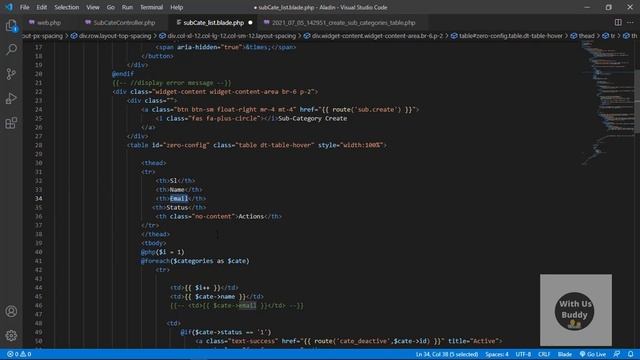Click the feedback icon in status bar
The image size is (640, 360).
pos(617,354)
